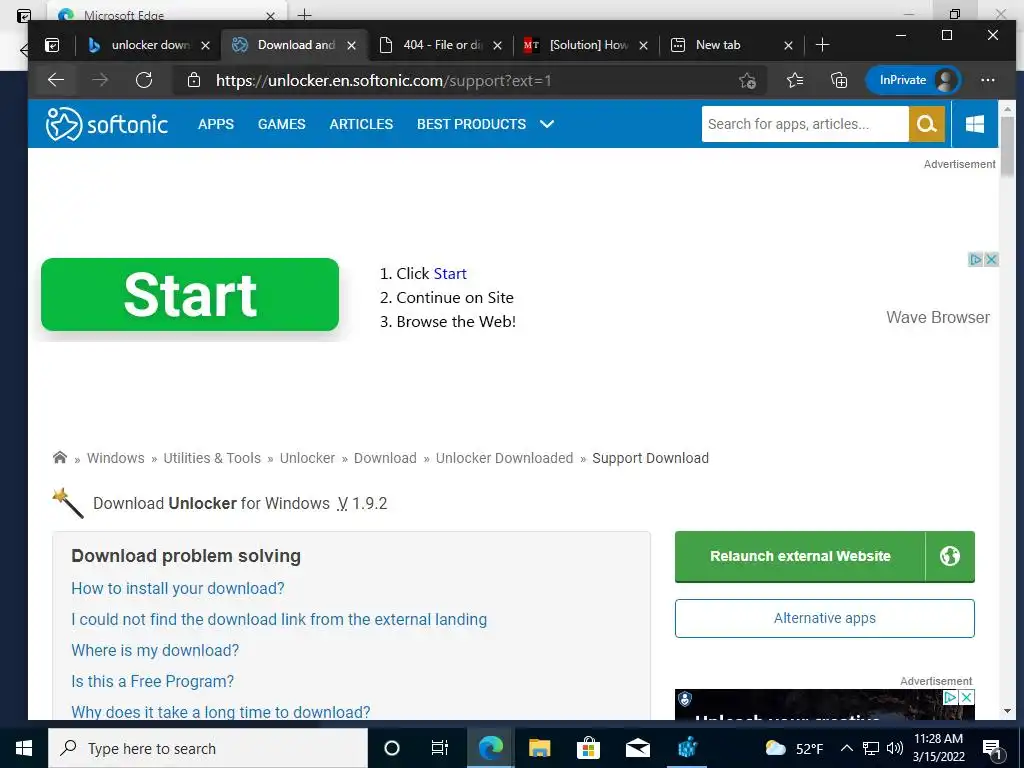This screenshot has width=1024, height=768.
Task: Open tab actions menu icon
Action: [x=52, y=45]
